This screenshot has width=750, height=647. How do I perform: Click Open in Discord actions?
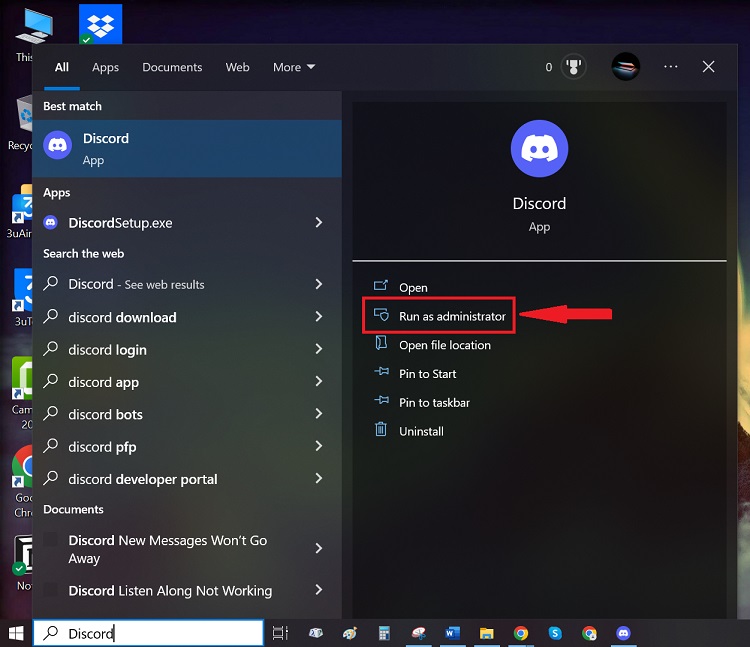pyautogui.click(x=413, y=288)
